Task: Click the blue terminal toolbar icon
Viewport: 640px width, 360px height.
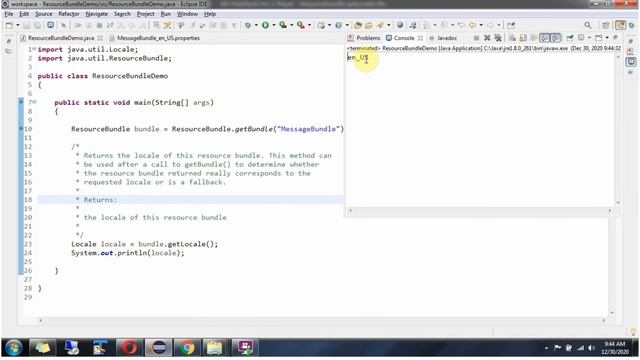Action: (50, 25)
